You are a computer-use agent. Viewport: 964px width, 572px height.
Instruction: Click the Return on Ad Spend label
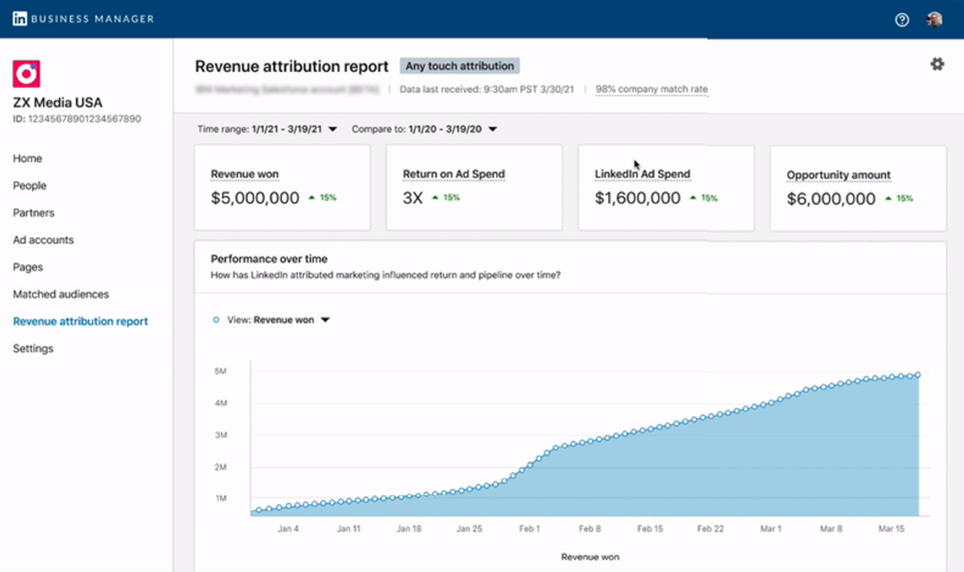454,174
